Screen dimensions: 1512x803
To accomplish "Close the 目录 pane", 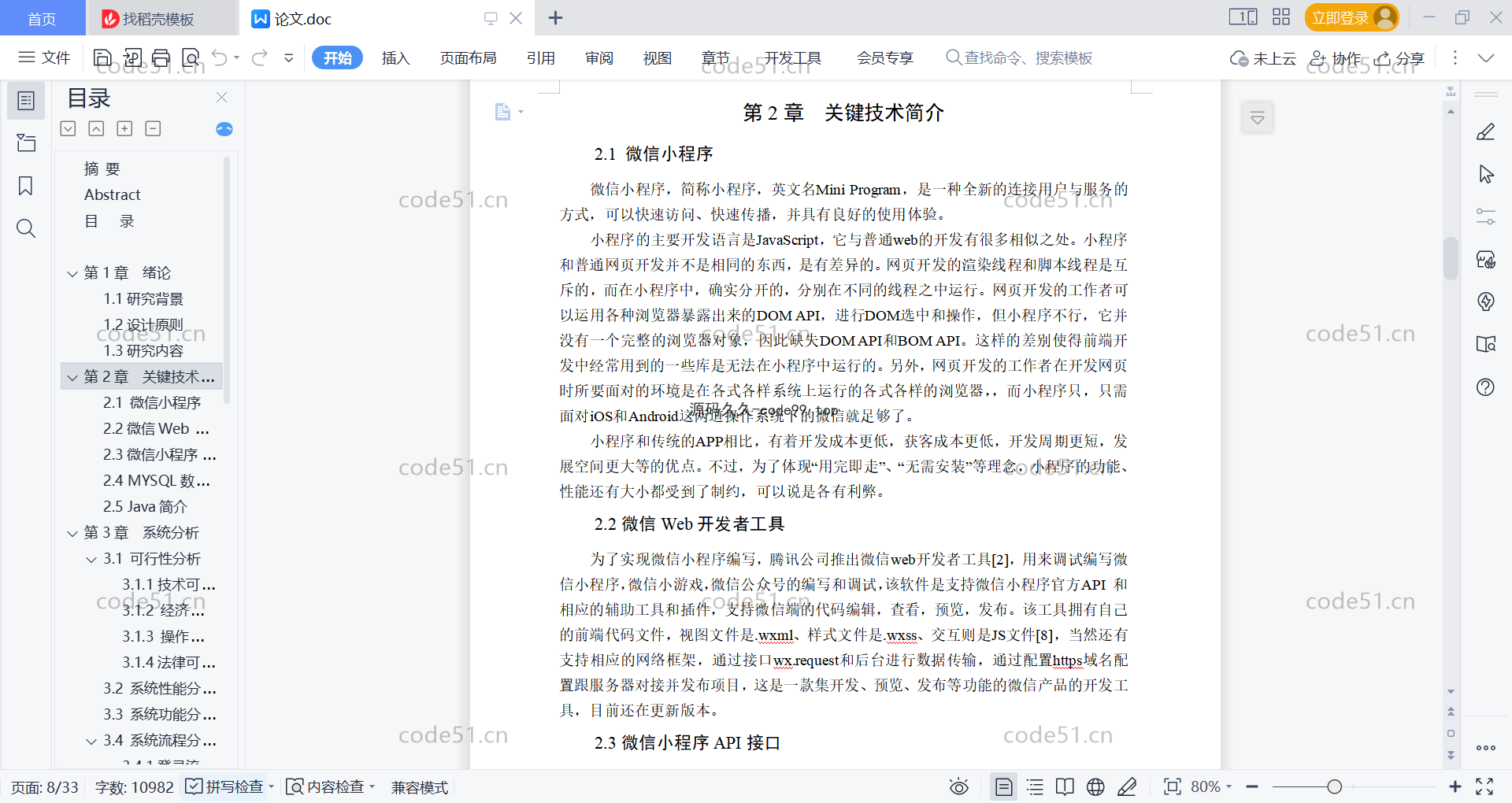I will tap(222, 98).
